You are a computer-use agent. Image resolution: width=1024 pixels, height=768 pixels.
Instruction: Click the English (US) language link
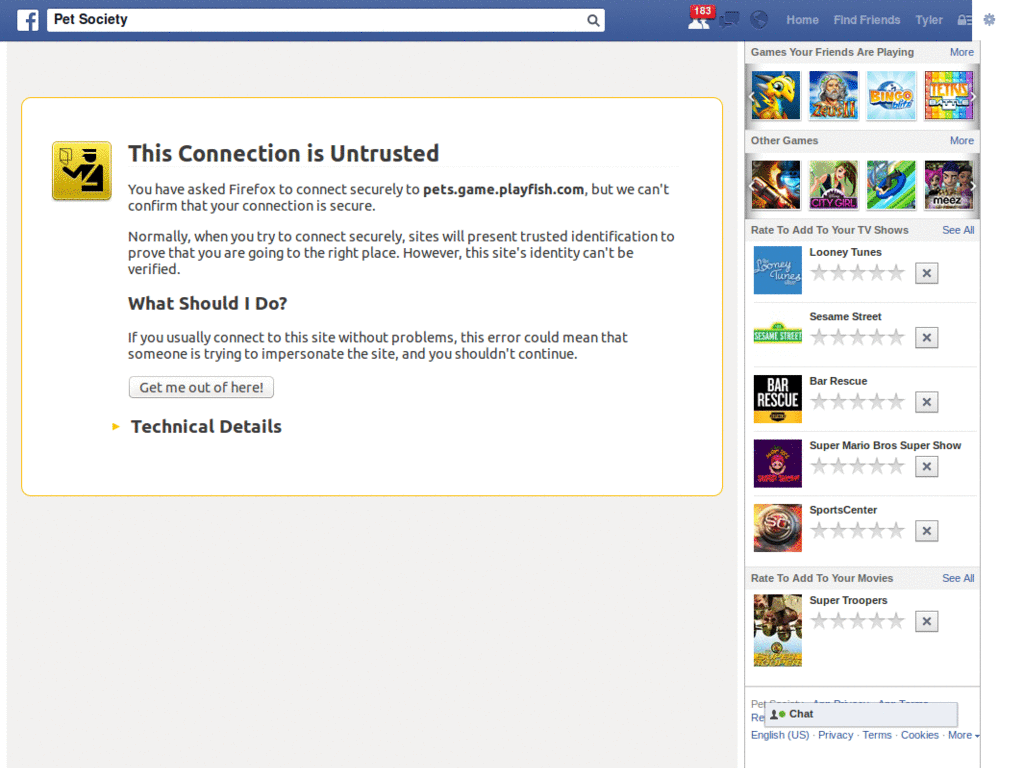point(780,735)
